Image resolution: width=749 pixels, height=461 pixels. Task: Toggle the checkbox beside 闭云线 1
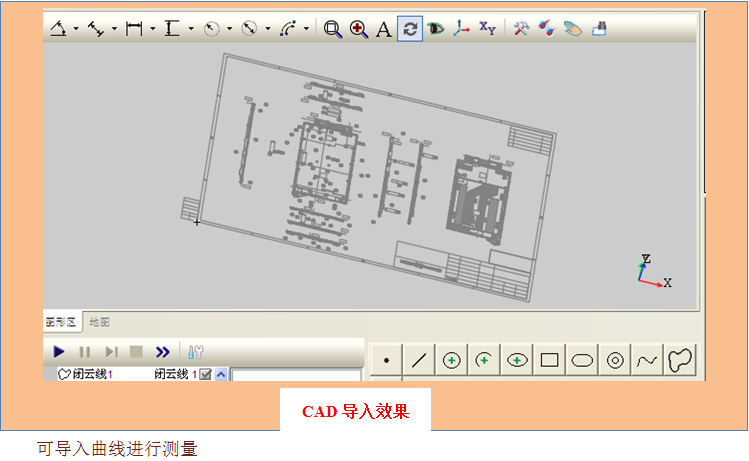[205, 374]
